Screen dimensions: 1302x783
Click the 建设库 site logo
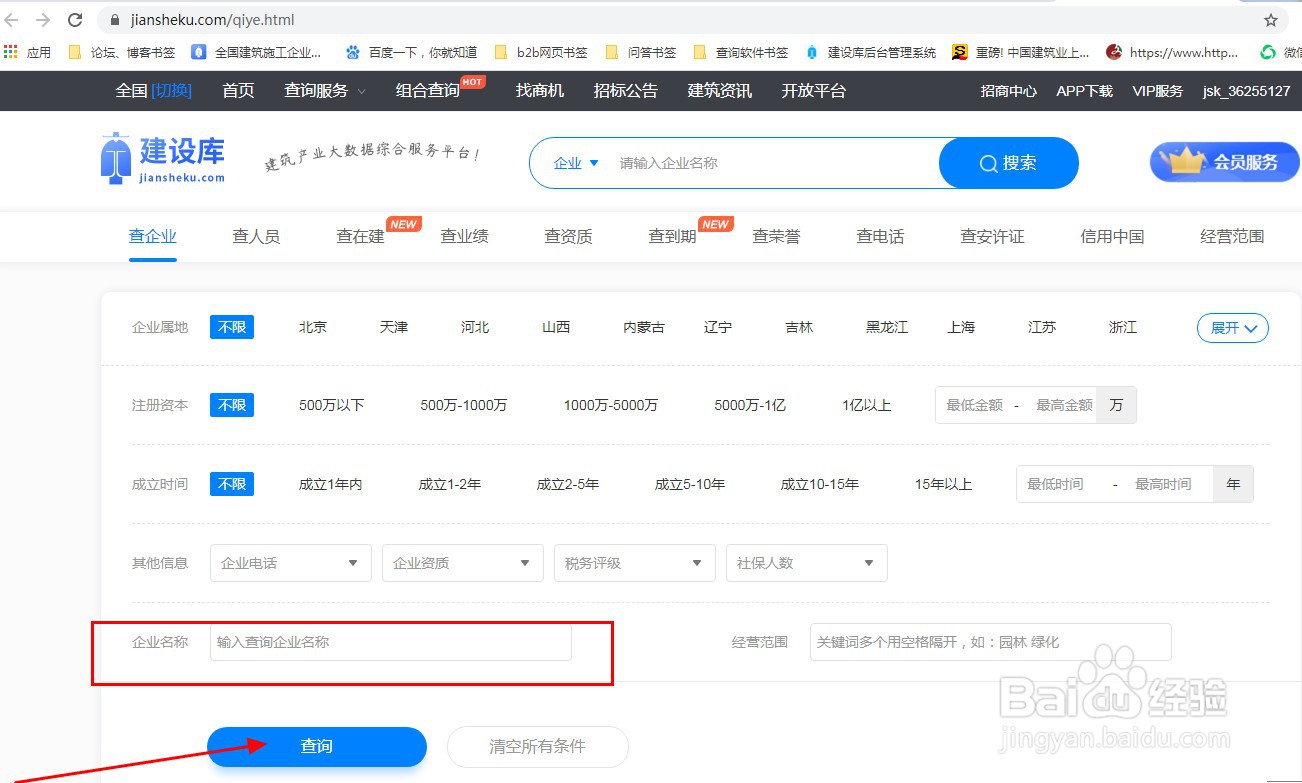[163, 158]
